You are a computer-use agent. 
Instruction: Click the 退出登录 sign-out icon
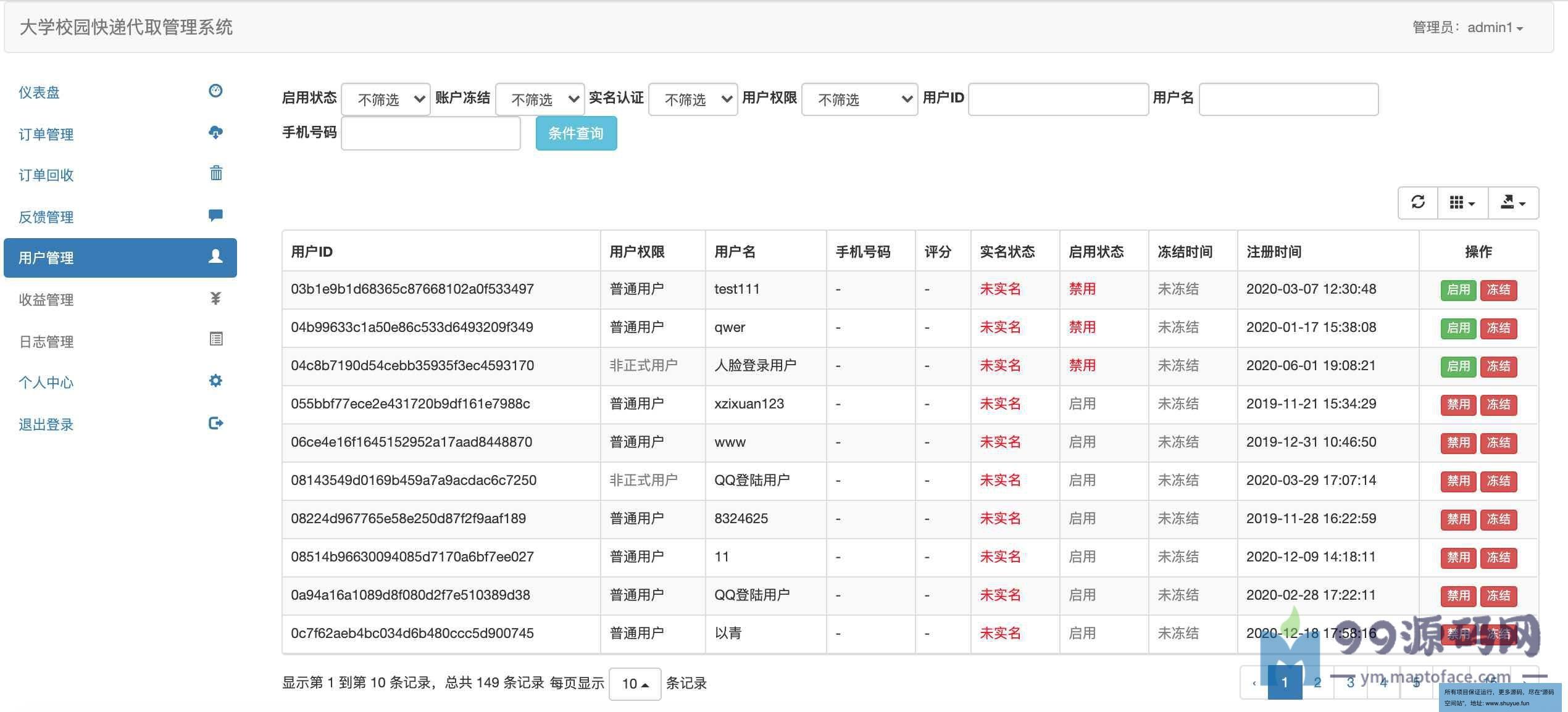coord(215,423)
